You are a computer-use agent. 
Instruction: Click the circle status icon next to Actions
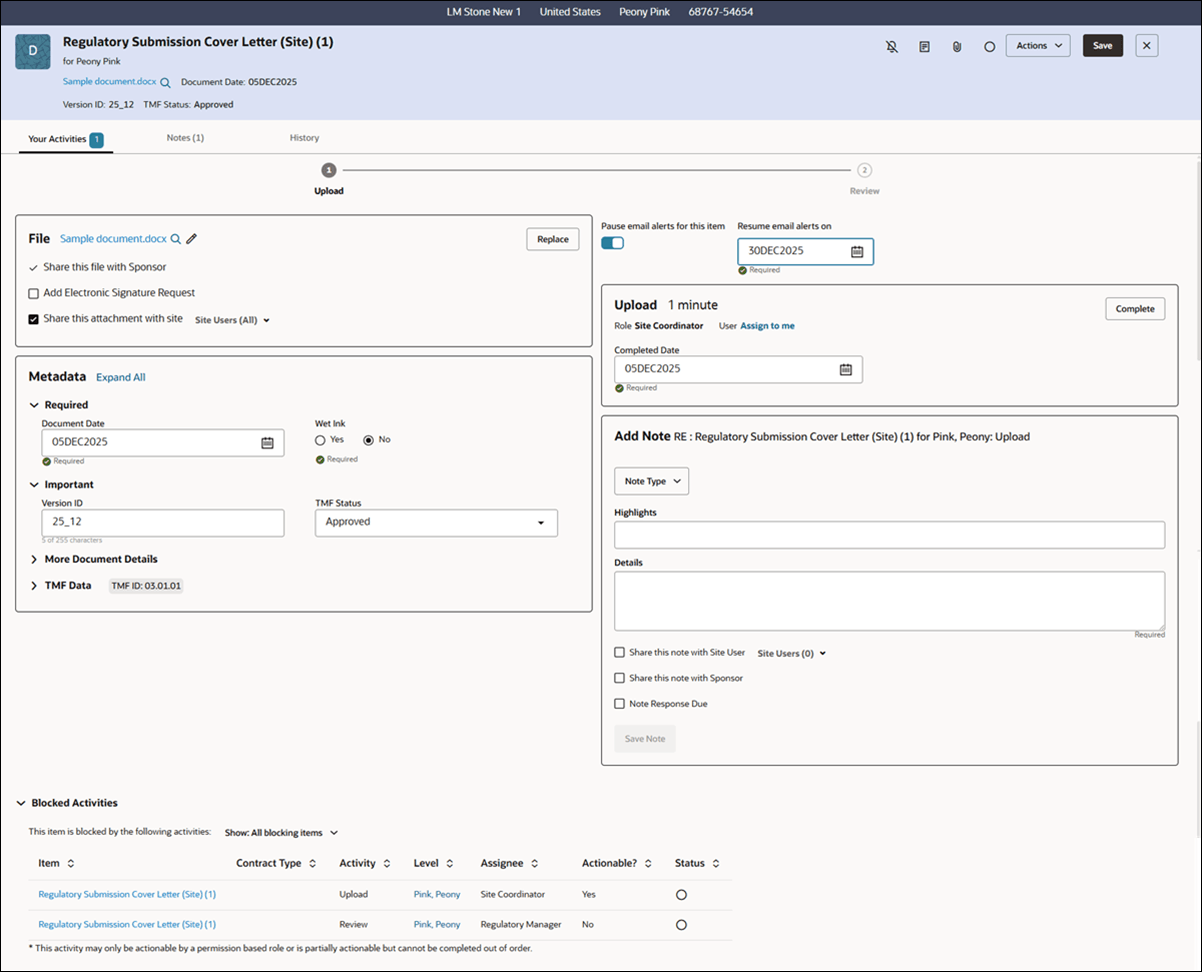[x=989, y=45]
